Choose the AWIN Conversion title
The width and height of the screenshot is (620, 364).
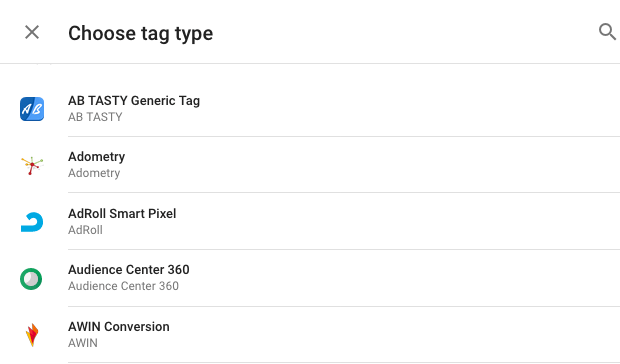pos(119,326)
